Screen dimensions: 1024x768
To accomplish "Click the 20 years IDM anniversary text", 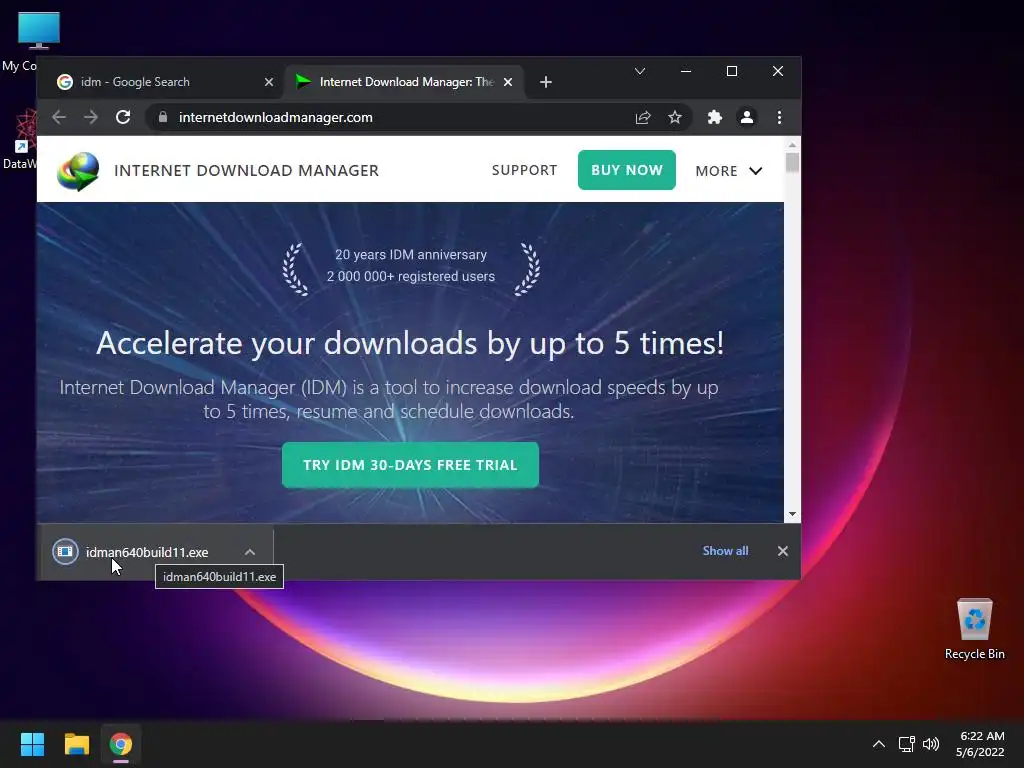I will coord(411,255).
